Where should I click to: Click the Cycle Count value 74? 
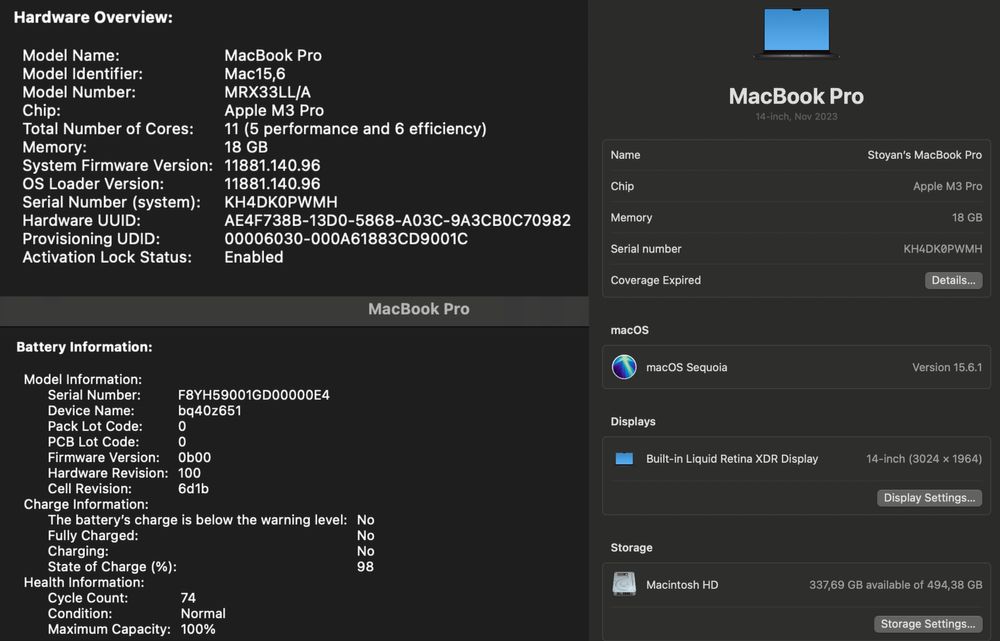coord(188,598)
